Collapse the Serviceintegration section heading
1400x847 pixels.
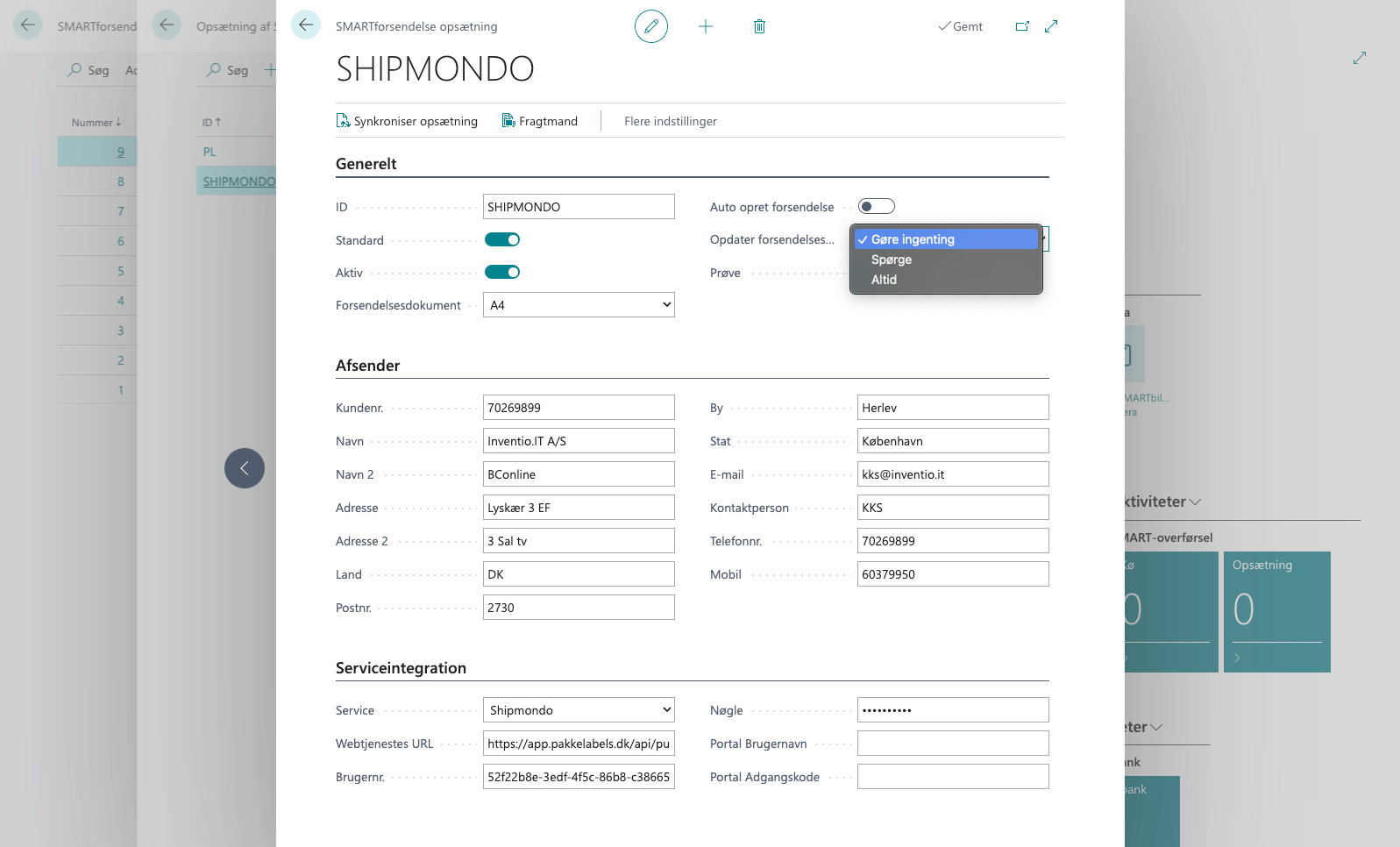402,668
